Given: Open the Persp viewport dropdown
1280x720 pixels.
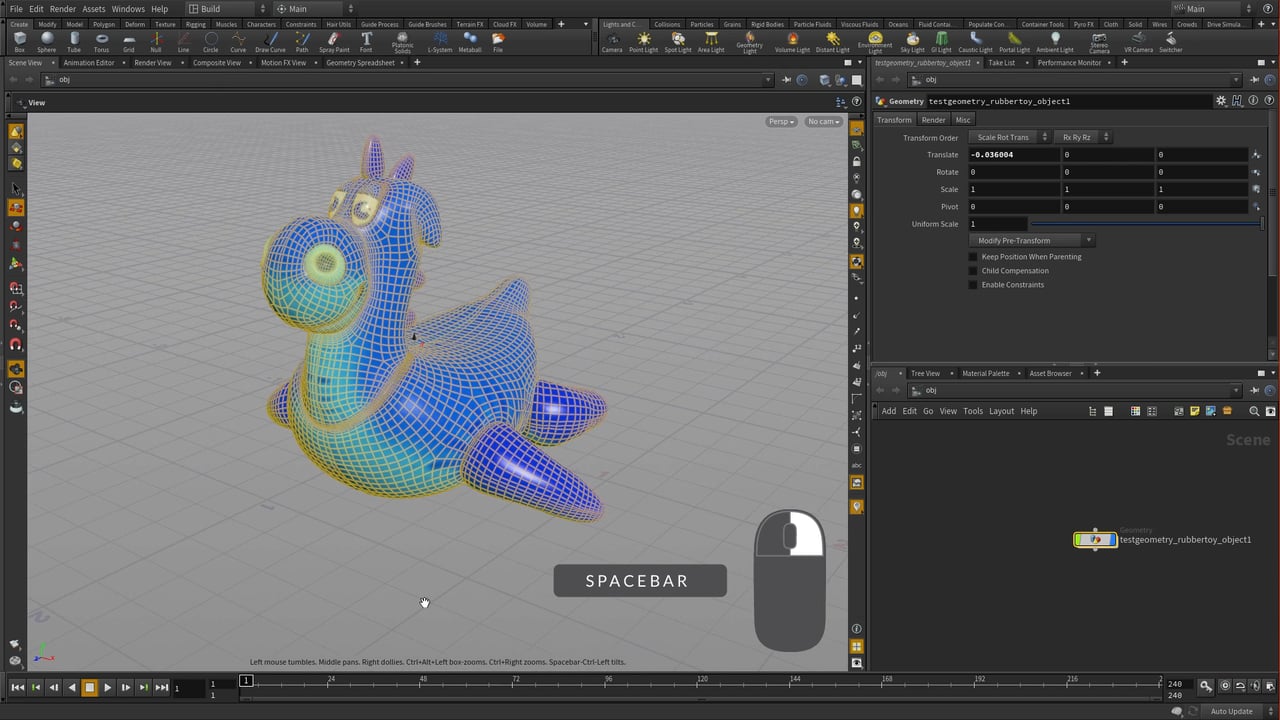Looking at the screenshot, I should pos(781,122).
